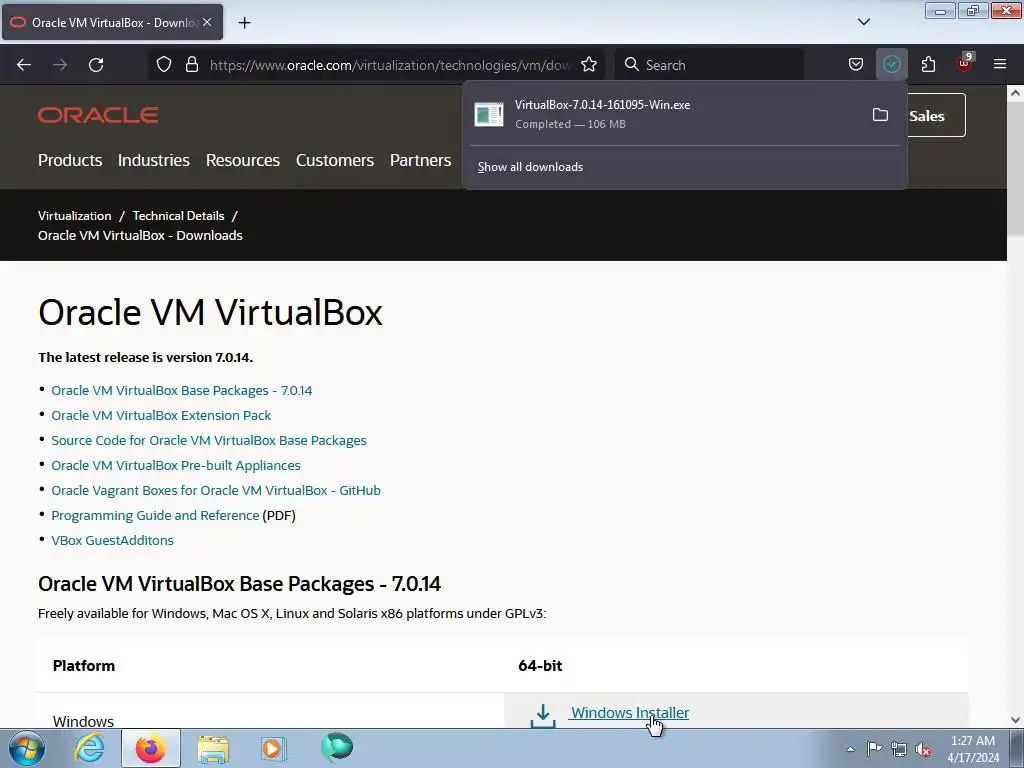The height and width of the screenshot is (768, 1024).
Task: Open Oracle VM VirtualBox Base Packages - 7.0.14 link
Action: tap(182, 391)
